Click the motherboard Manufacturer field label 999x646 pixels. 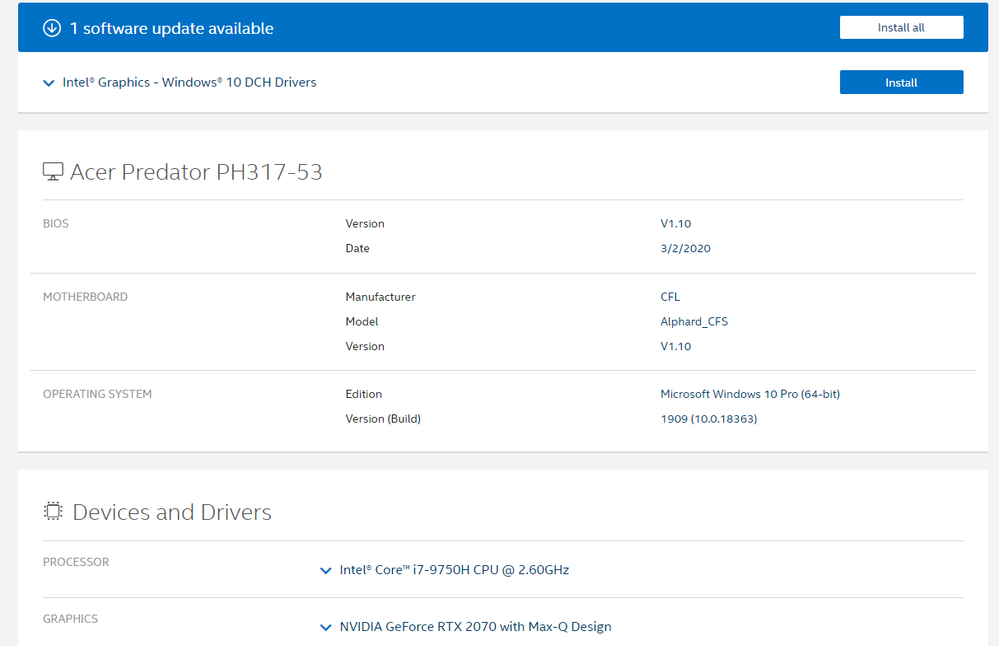(x=380, y=297)
